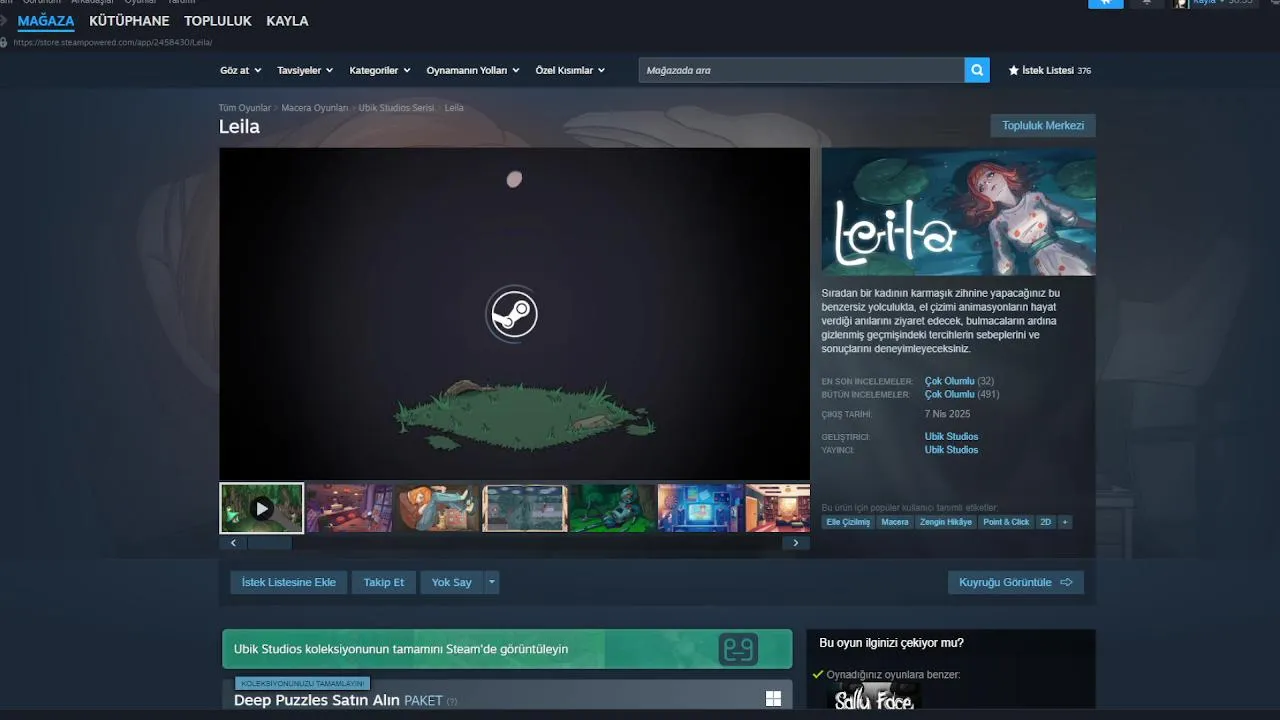Click the blue notification button at top
The image size is (1280, 720).
1105,3
